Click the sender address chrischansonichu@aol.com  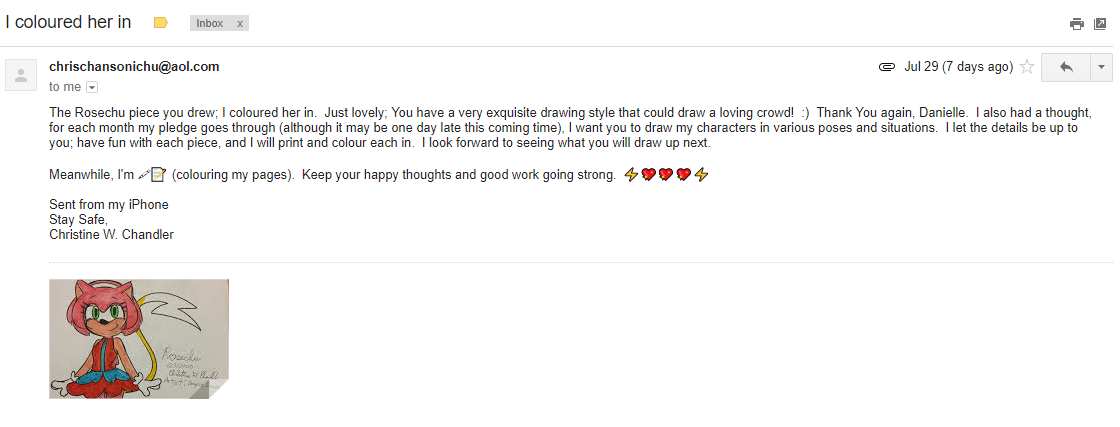(x=134, y=67)
